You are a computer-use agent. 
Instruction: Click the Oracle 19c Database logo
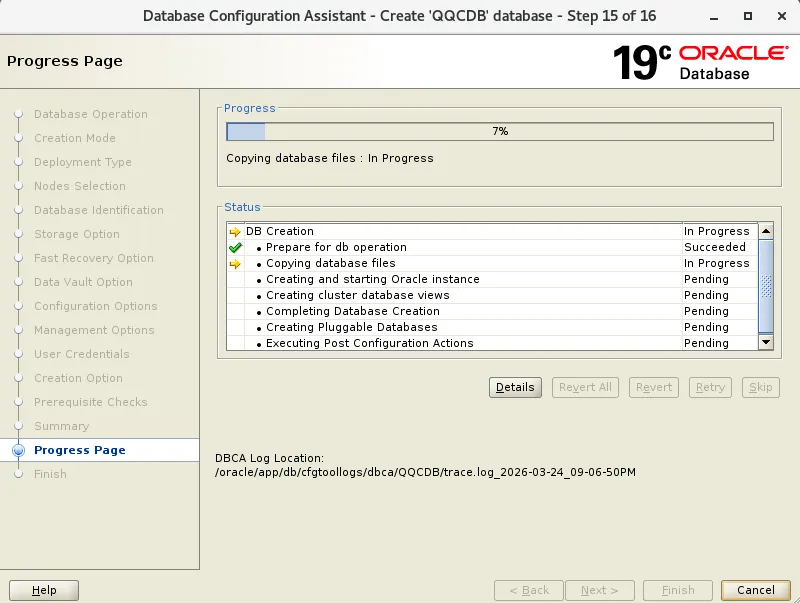[x=701, y=62]
